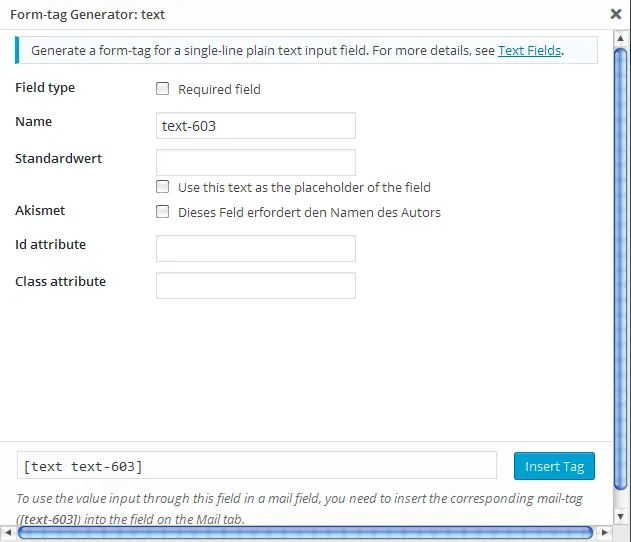Click the scroll down arrow
The height and width of the screenshot is (542, 631).
coord(621,516)
